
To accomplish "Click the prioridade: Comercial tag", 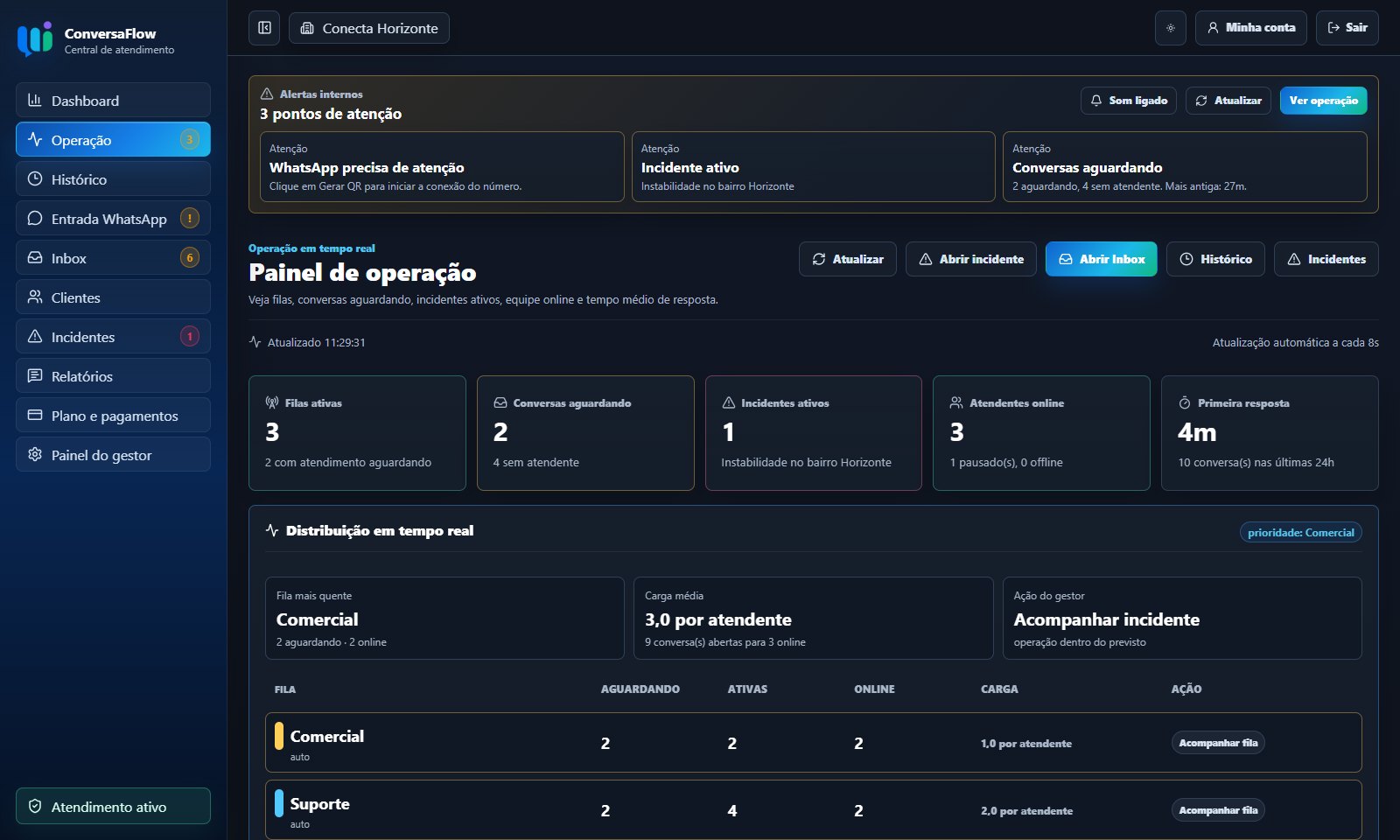I will pyautogui.click(x=1301, y=532).
